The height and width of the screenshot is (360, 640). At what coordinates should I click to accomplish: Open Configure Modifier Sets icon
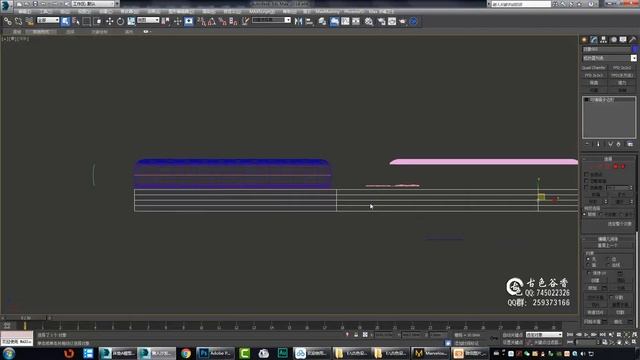click(630, 144)
